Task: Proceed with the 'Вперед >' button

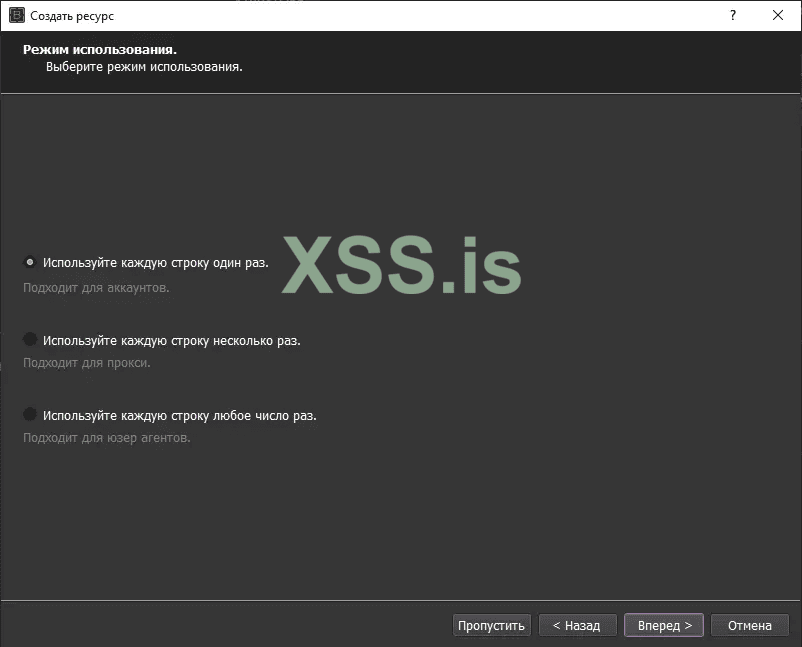Action: click(x=664, y=626)
